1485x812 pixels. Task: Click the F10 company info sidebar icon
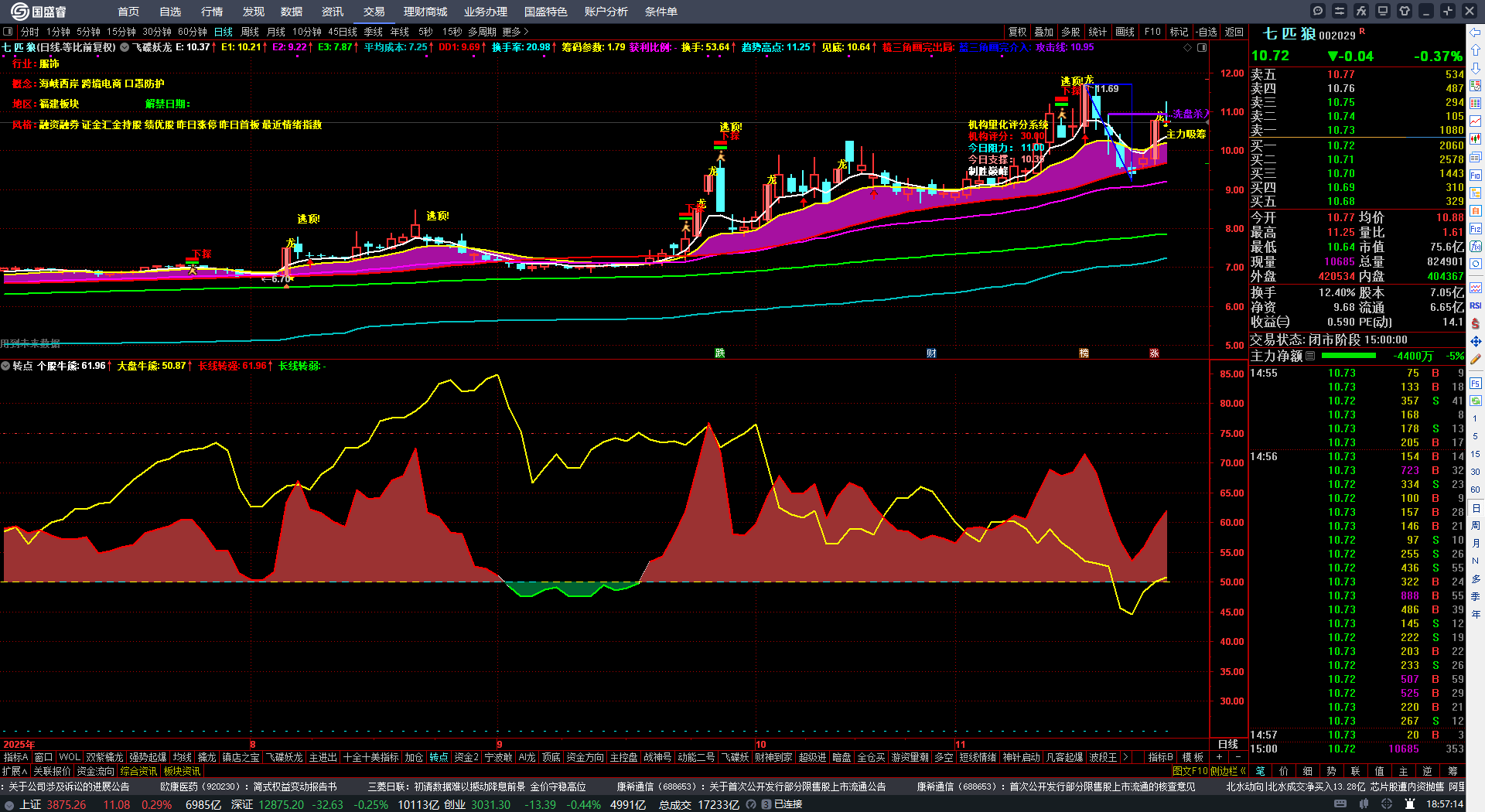point(1476,176)
